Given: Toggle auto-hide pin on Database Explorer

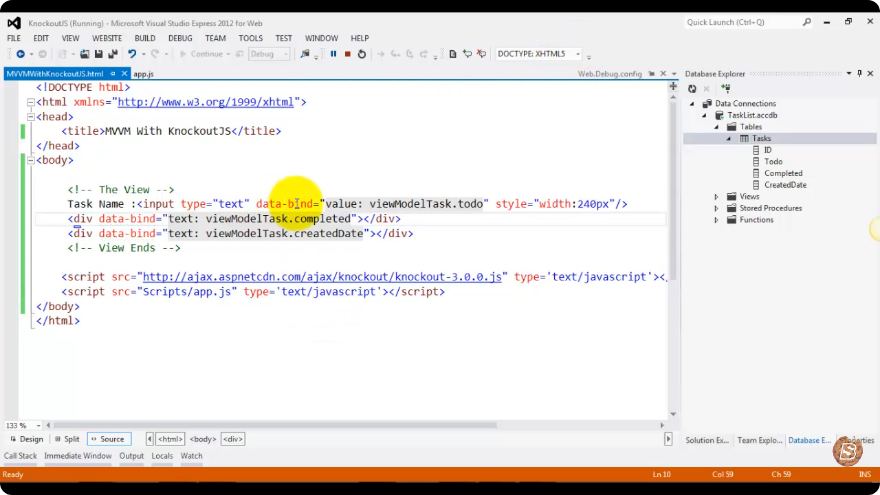Looking at the screenshot, I should 859,74.
